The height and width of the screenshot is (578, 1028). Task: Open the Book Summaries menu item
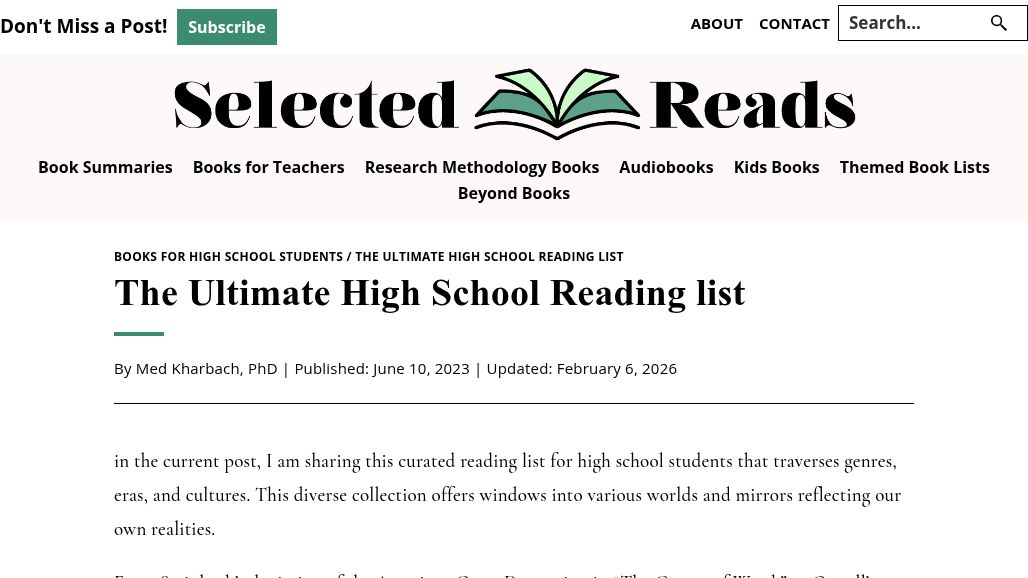[x=105, y=167]
